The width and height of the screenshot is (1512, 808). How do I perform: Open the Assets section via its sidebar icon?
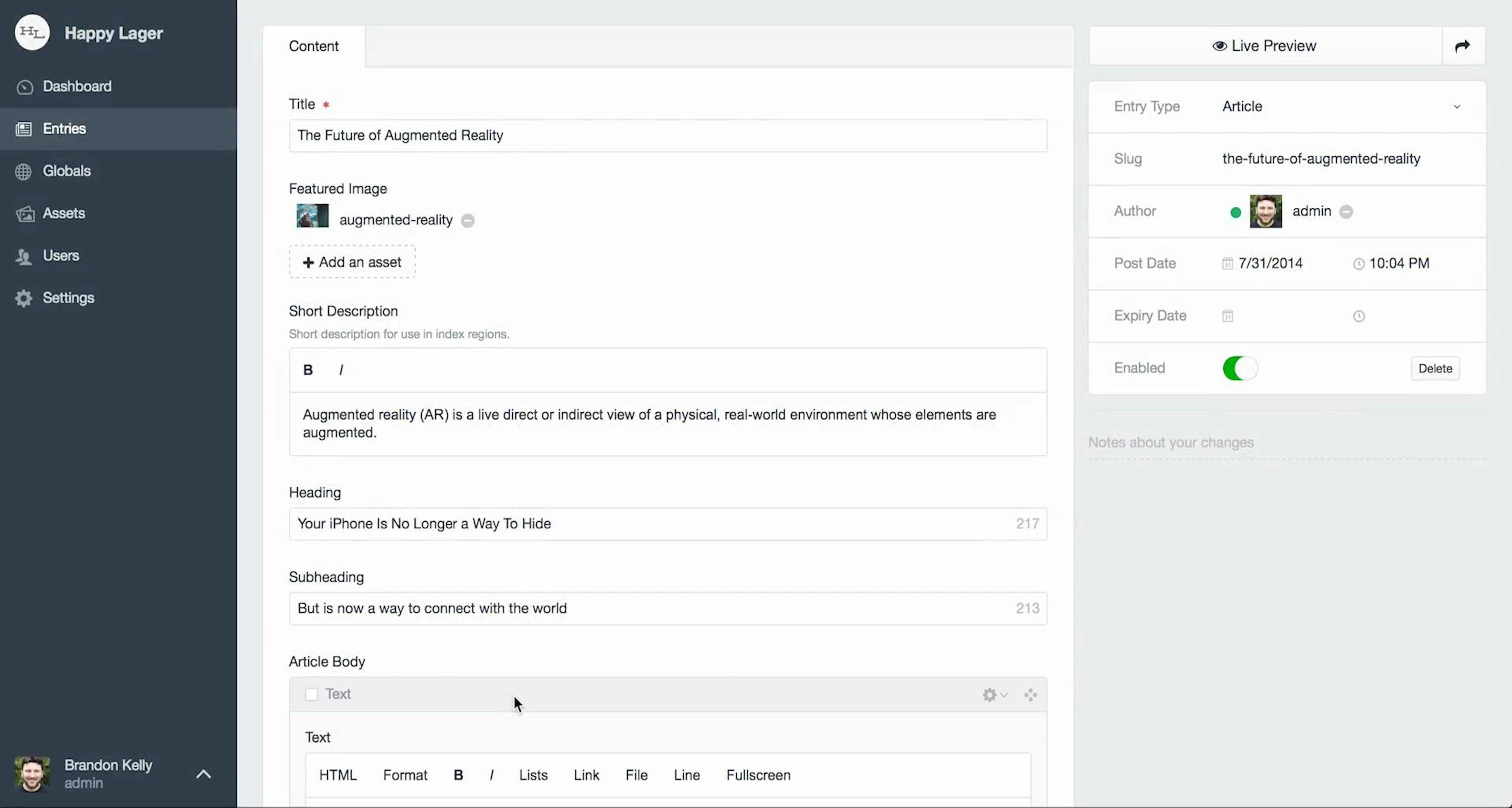point(25,213)
